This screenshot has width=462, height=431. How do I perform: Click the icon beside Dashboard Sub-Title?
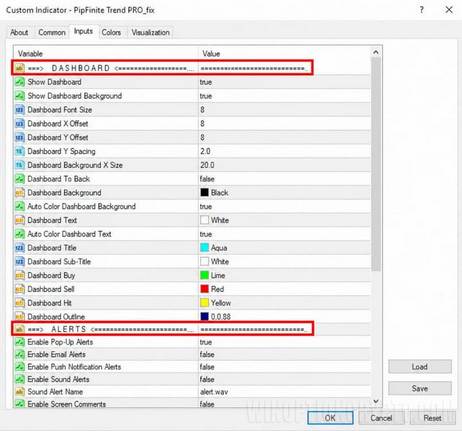pos(20,262)
